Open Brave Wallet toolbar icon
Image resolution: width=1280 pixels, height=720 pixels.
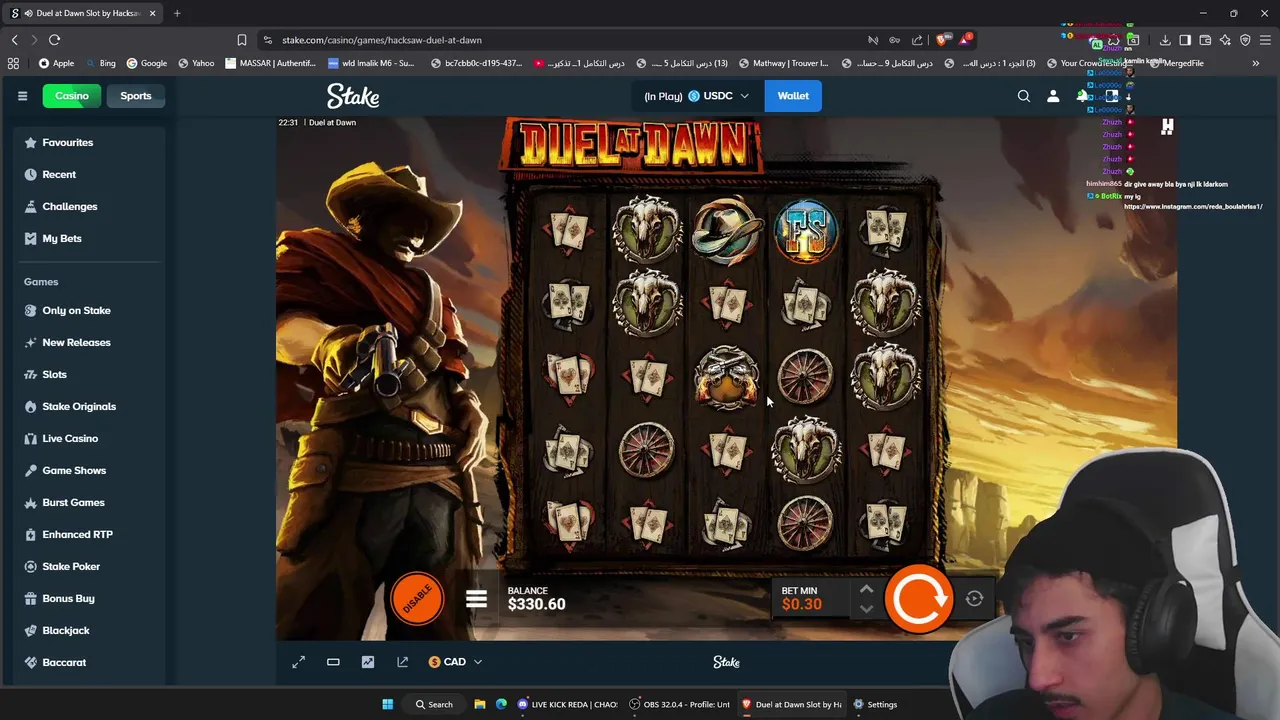click(1205, 40)
